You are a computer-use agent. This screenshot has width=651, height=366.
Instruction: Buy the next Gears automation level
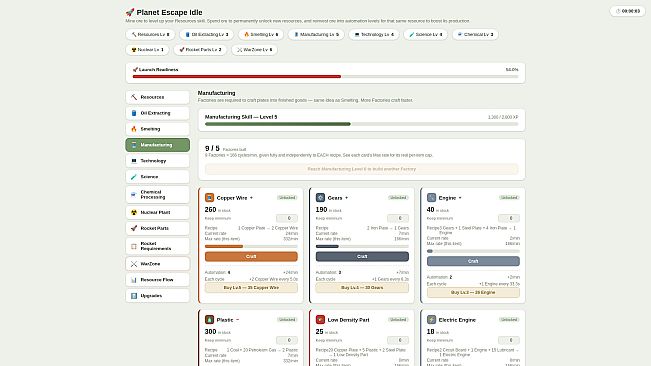click(x=362, y=288)
